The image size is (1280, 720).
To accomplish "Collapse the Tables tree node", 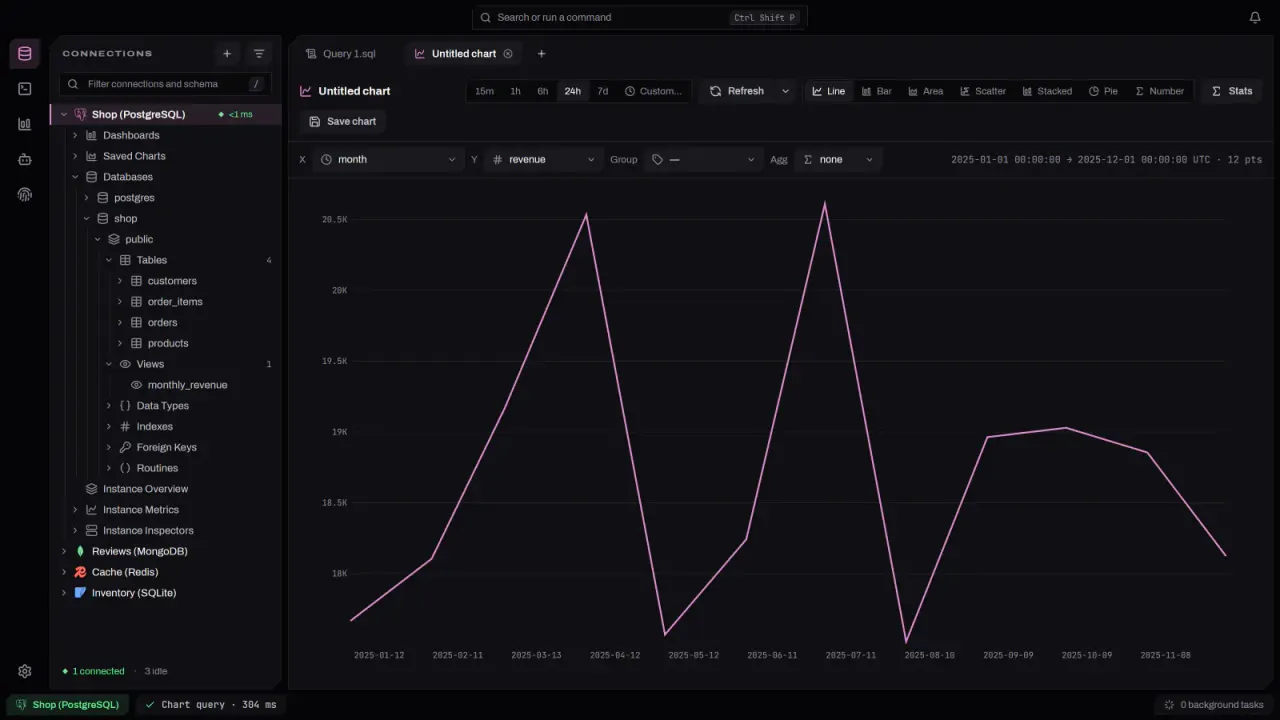I will (108, 260).
